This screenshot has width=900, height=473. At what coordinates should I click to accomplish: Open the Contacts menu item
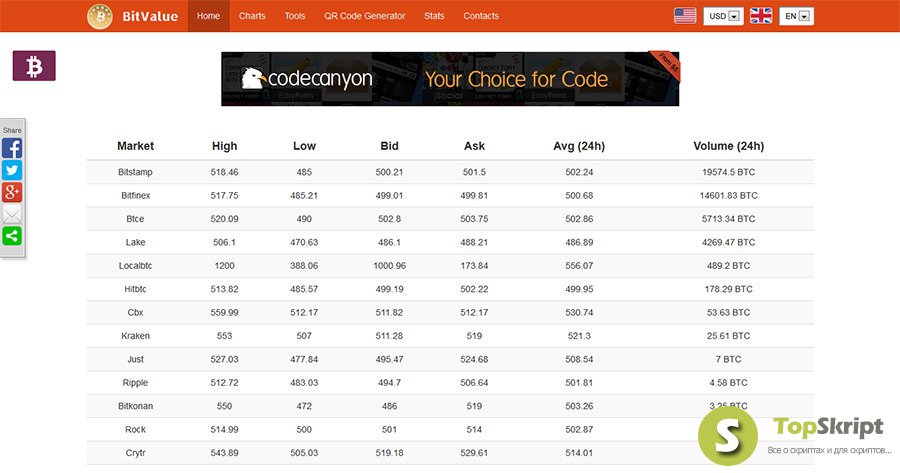pos(481,16)
